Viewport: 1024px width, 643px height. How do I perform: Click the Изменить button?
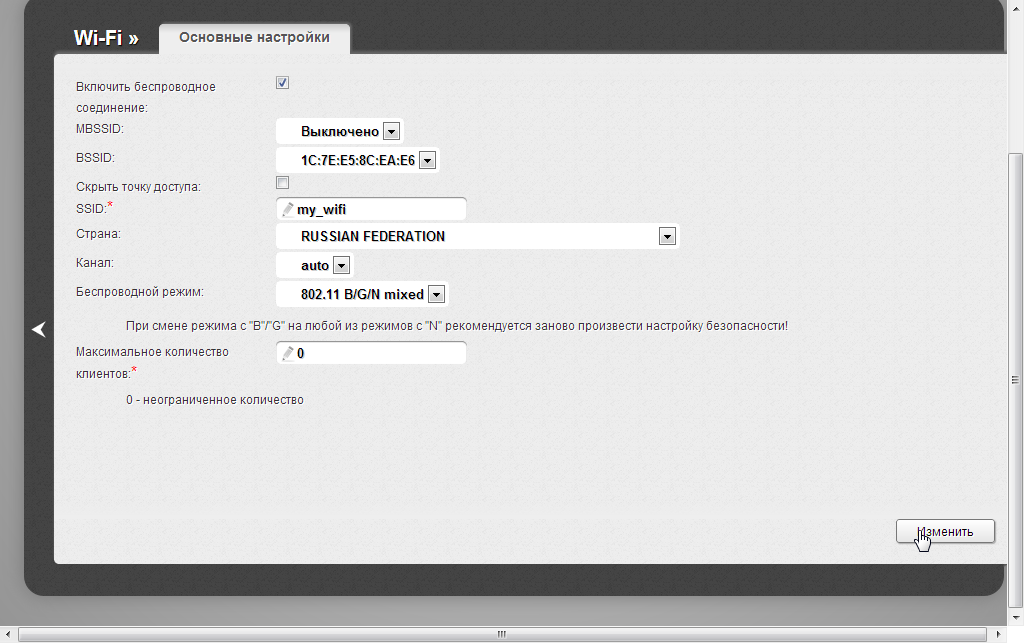(x=945, y=531)
